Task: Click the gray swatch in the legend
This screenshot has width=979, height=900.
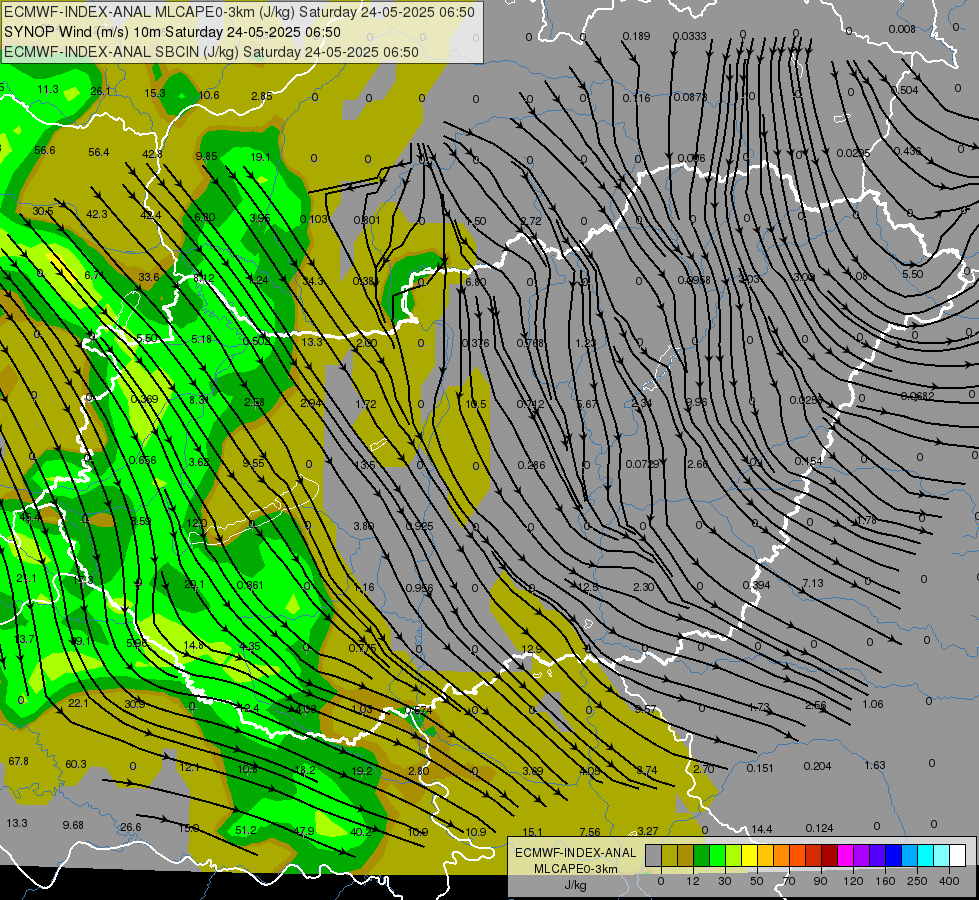Action: click(x=653, y=856)
